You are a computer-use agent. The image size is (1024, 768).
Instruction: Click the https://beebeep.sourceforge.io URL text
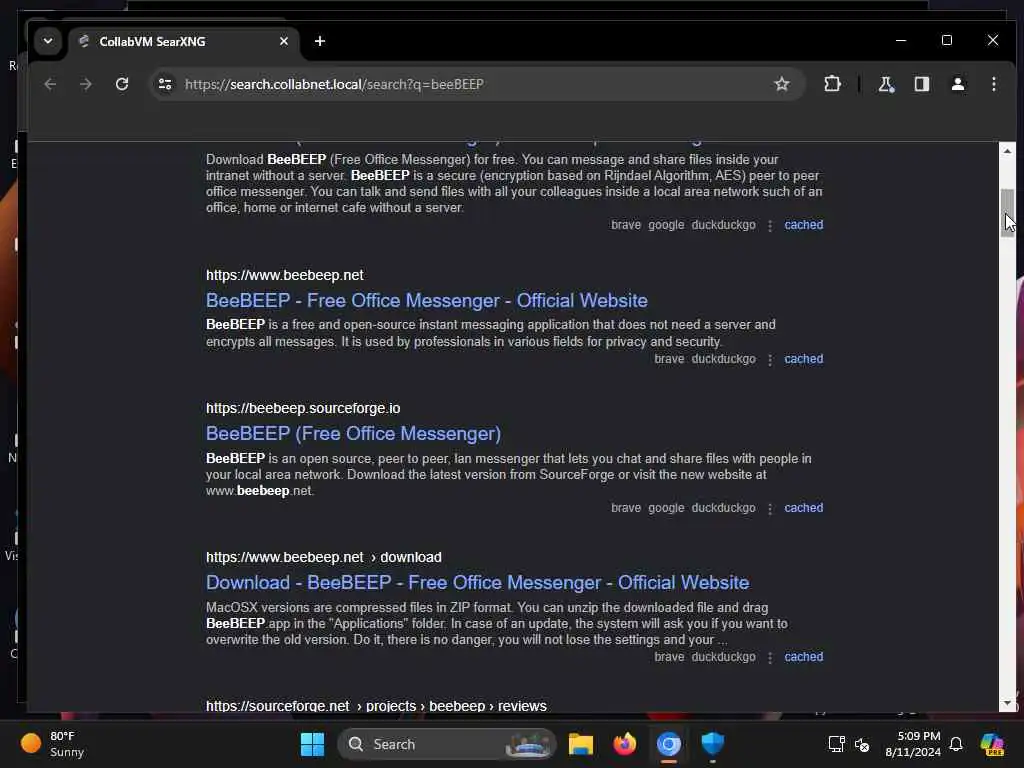pyautogui.click(x=303, y=408)
